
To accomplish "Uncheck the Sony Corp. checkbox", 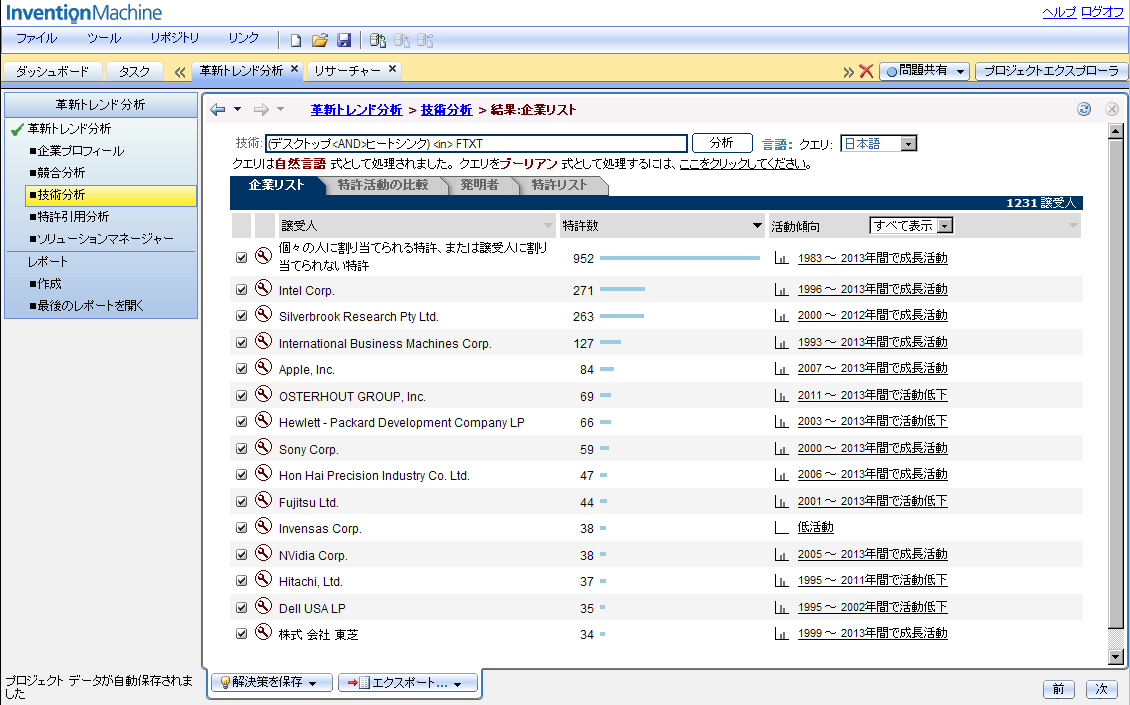I will pyautogui.click(x=241, y=448).
